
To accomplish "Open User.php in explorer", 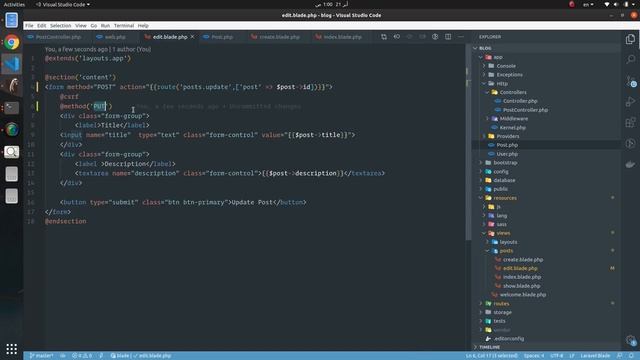I will click(507, 154).
